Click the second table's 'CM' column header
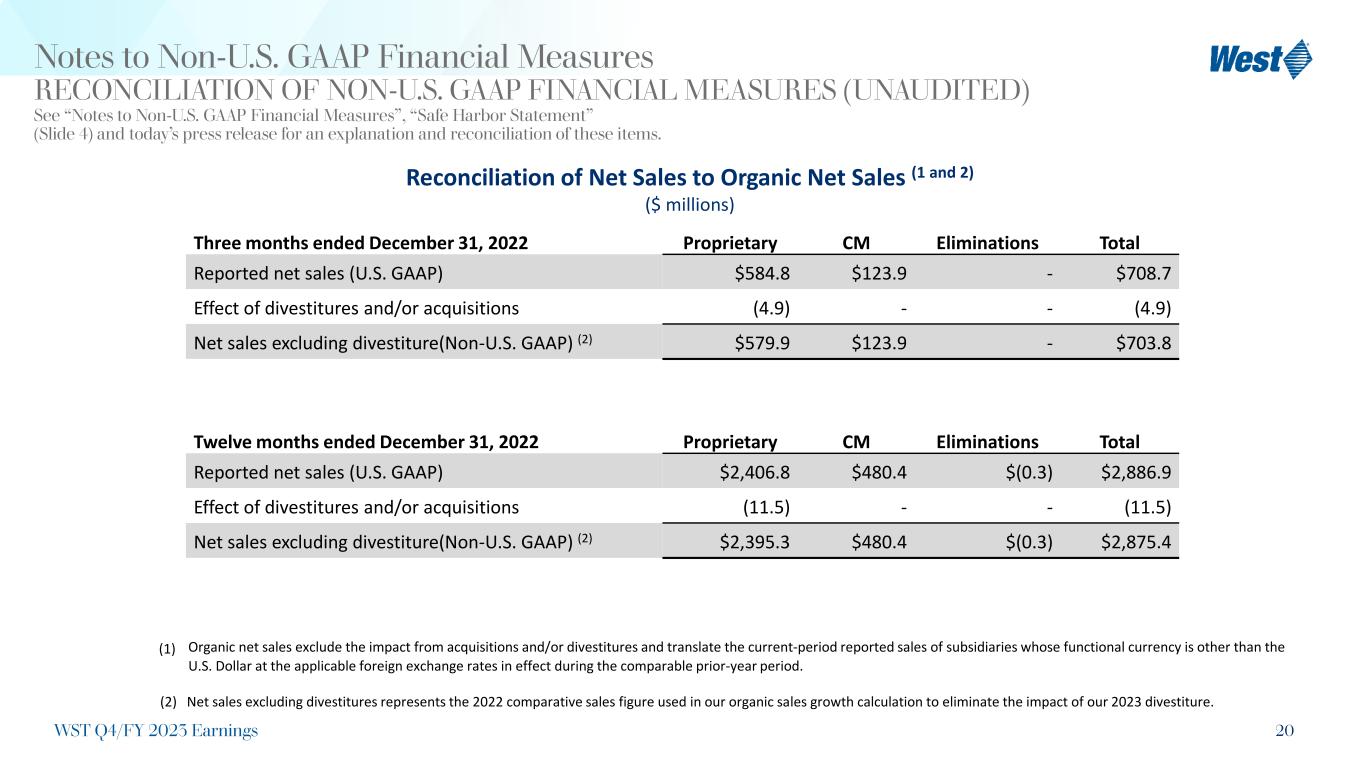The width and height of the screenshot is (1365, 768). (x=855, y=442)
